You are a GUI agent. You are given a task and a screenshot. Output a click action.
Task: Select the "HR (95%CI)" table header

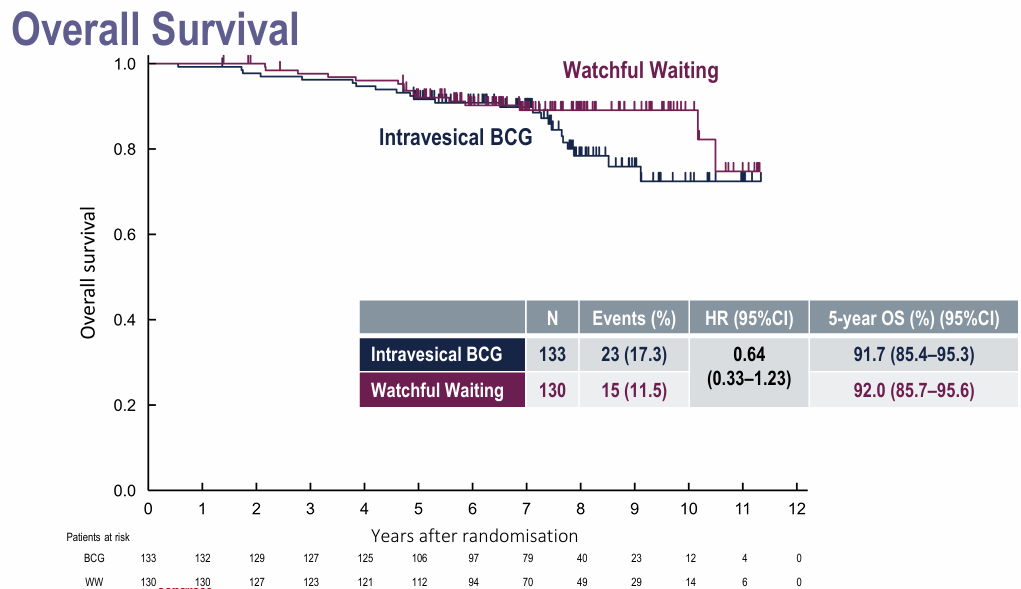click(x=748, y=318)
